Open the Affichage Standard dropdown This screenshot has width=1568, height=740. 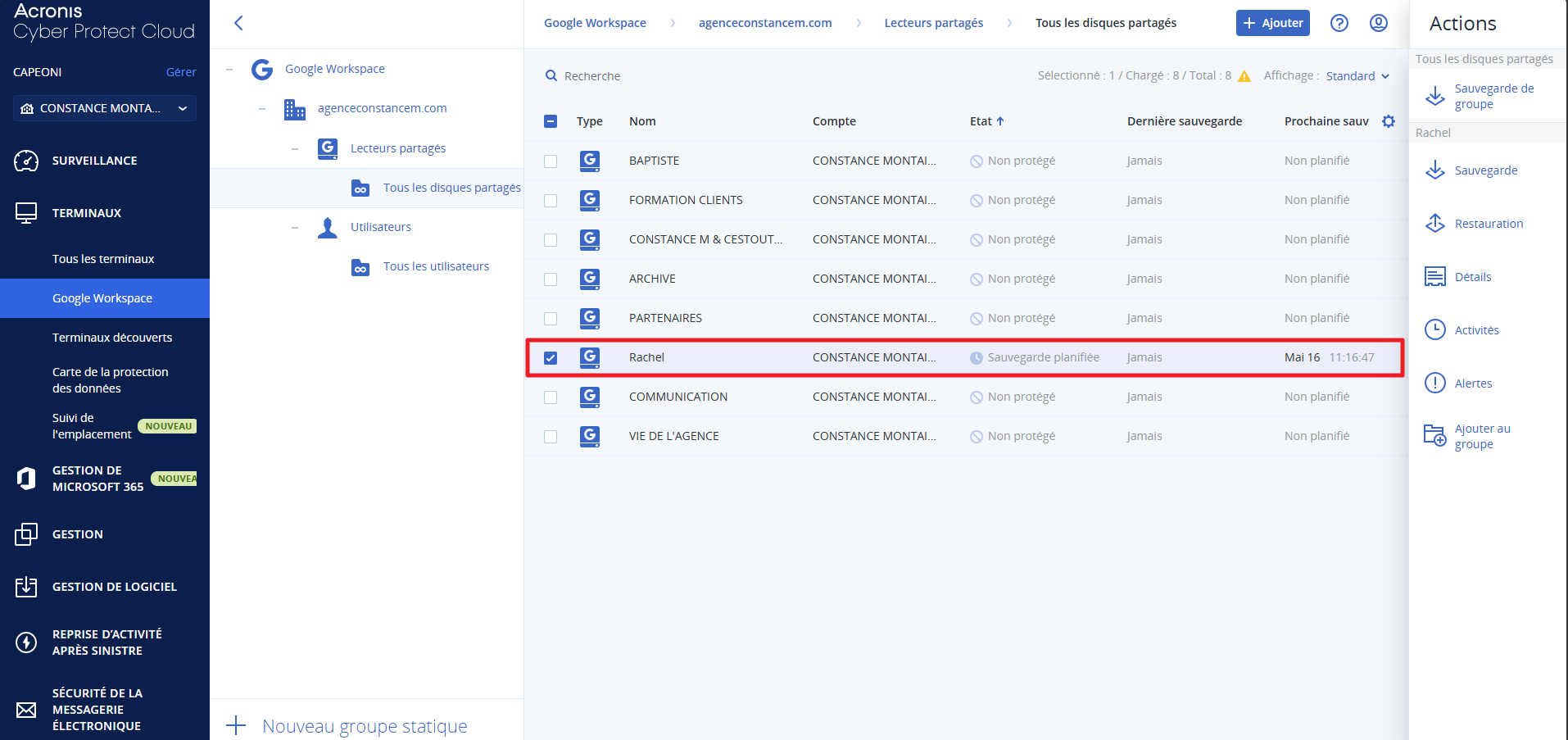[x=1357, y=76]
